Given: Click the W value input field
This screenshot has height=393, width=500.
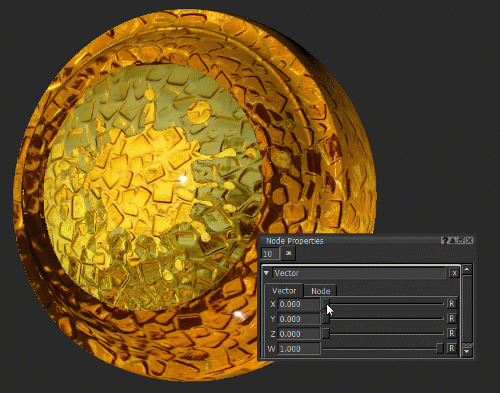Looking at the screenshot, I should (299, 349).
